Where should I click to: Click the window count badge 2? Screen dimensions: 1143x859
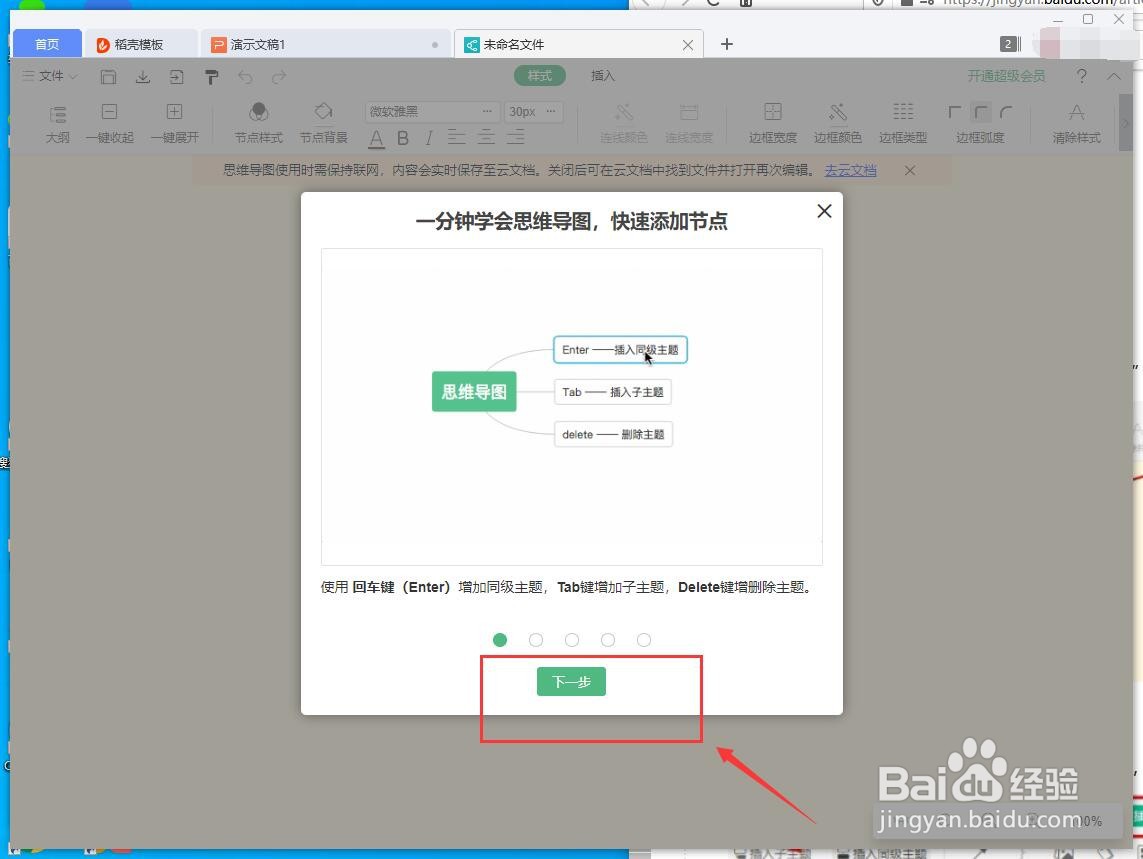tap(1008, 44)
